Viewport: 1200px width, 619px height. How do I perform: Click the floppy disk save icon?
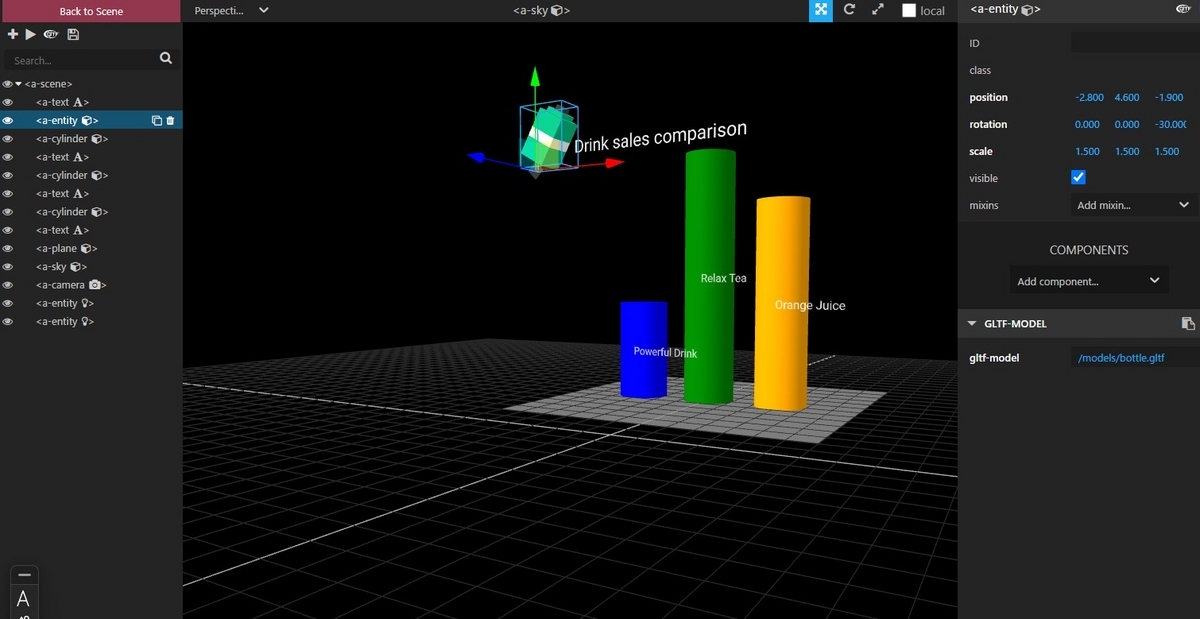click(73, 34)
